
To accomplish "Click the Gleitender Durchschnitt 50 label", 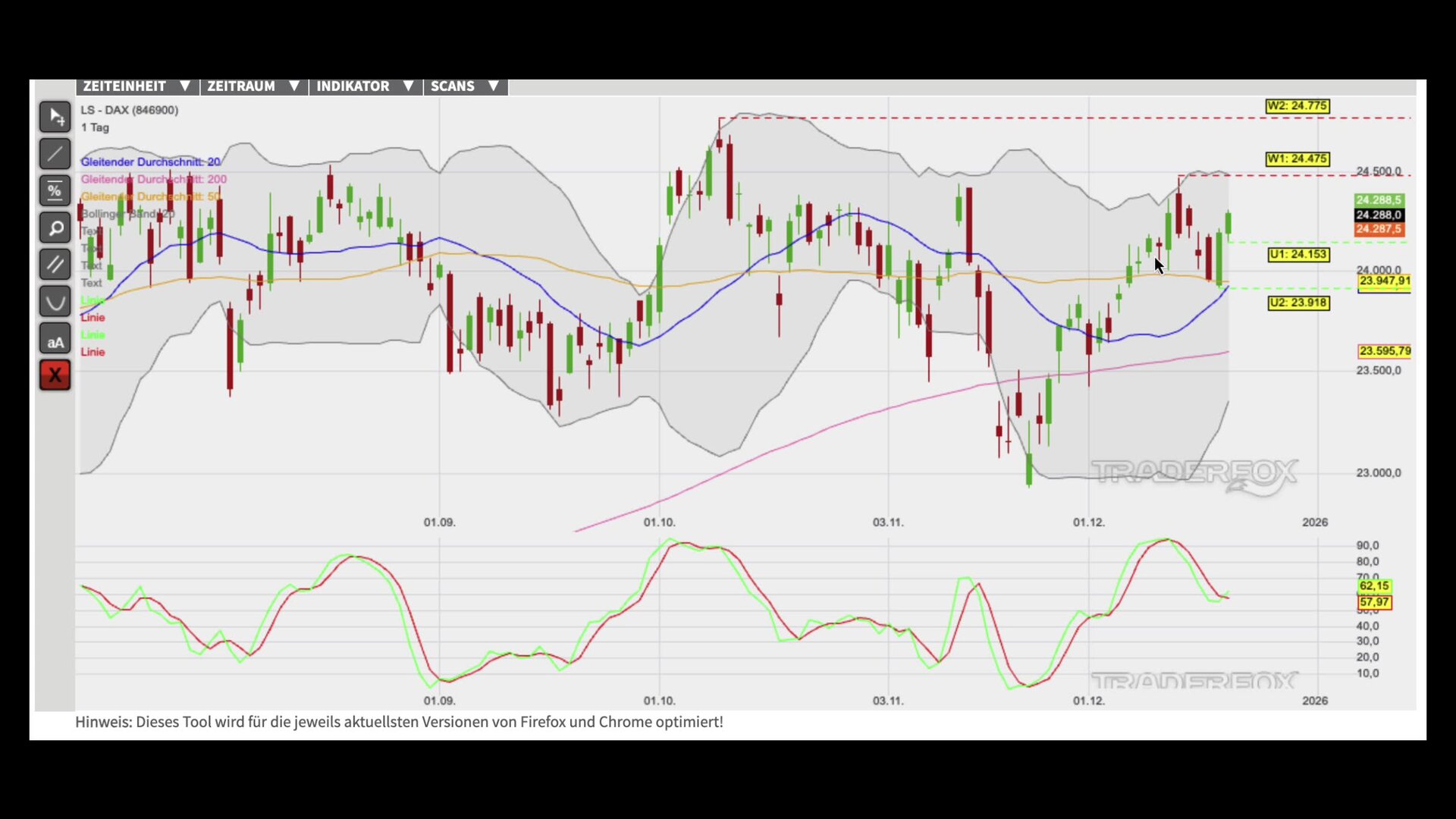I will pyautogui.click(x=150, y=196).
